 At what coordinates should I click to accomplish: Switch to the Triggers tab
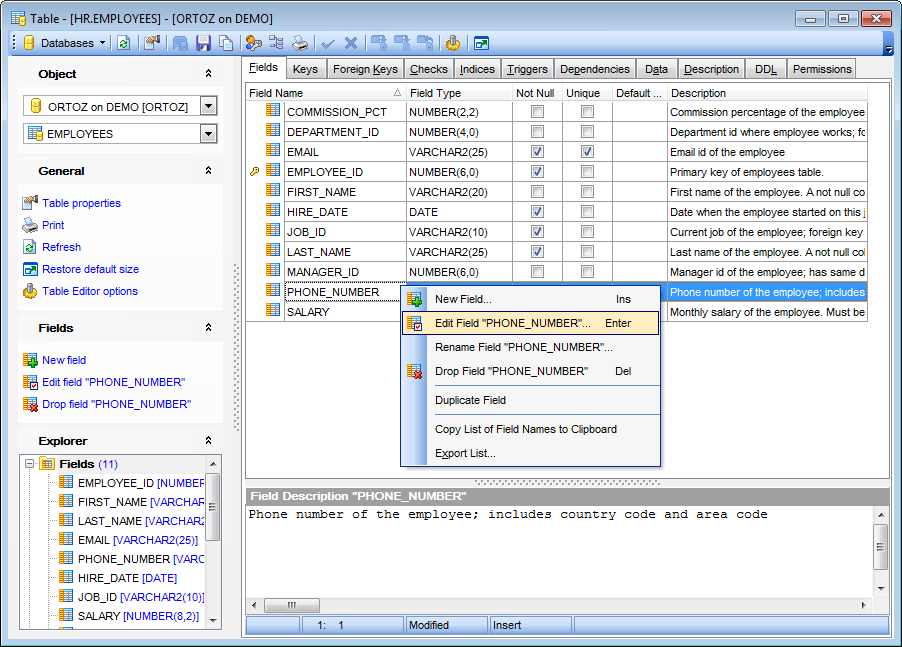(x=526, y=69)
